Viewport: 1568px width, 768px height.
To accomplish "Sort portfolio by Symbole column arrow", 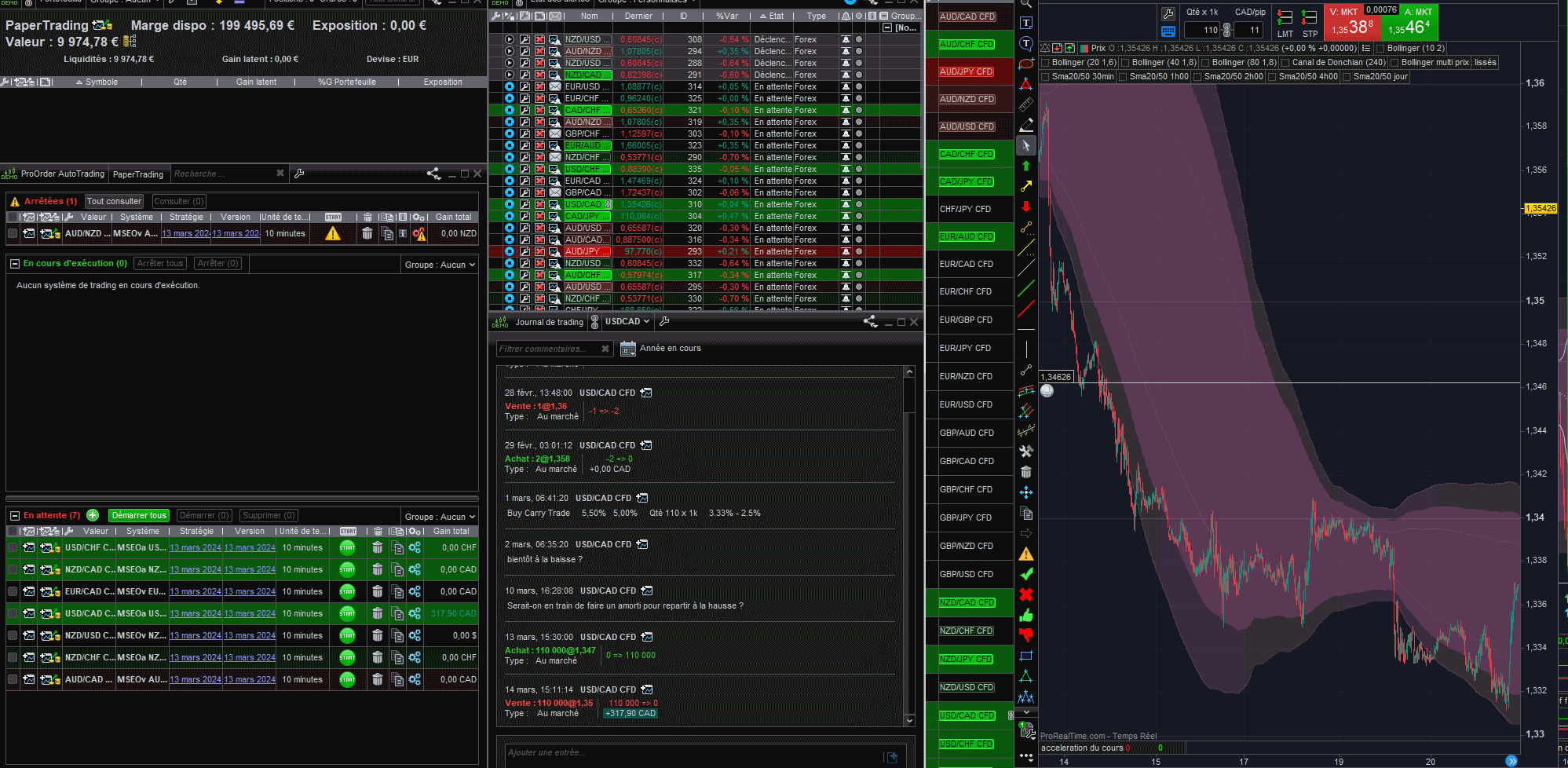I will [x=79, y=82].
